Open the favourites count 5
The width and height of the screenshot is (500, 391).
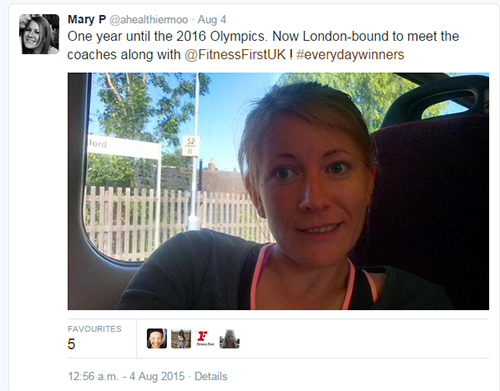click(71, 344)
